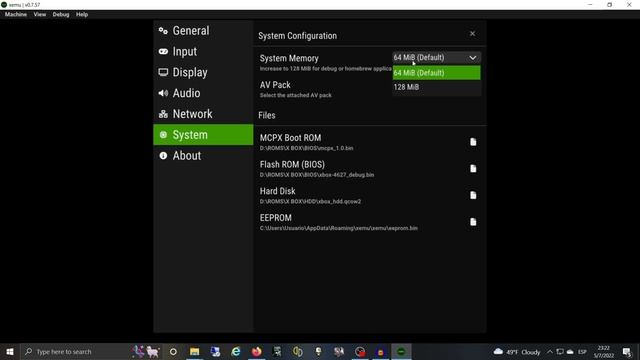This screenshot has height=360, width=640.
Task: Open File Explorer from the taskbar
Action: [194, 351]
